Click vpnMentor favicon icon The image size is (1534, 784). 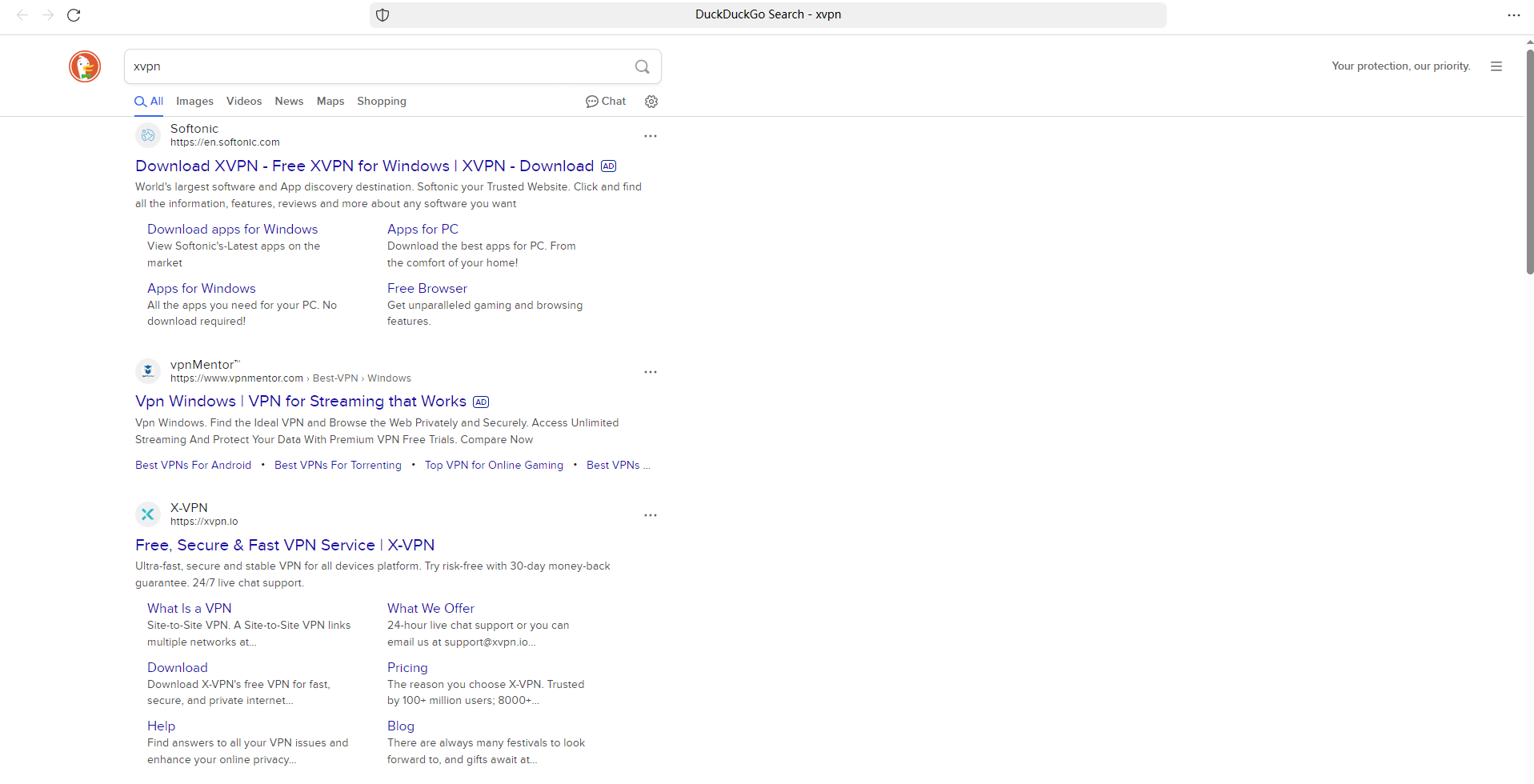point(148,371)
